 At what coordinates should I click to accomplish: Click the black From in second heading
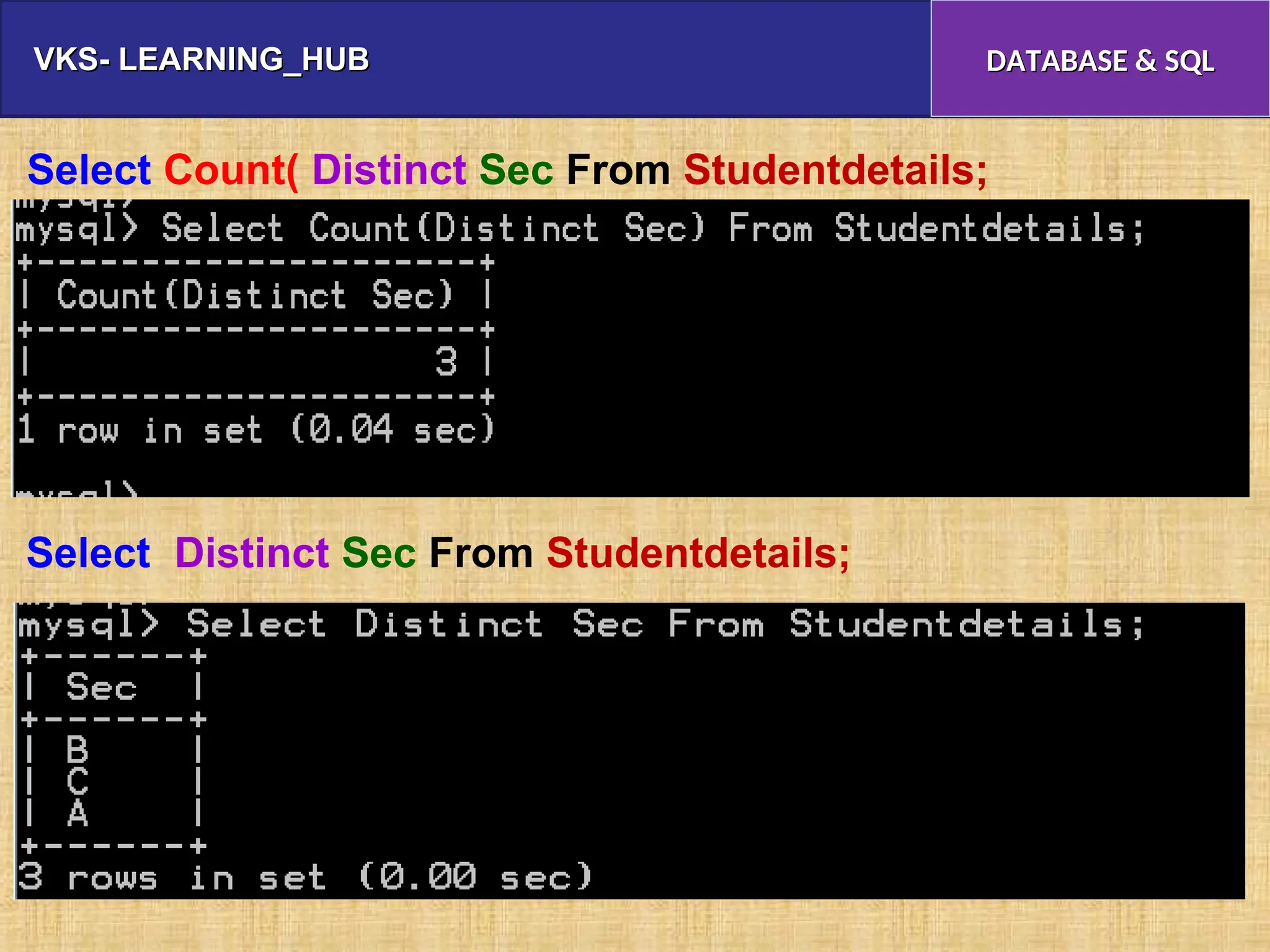click(x=481, y=553)
